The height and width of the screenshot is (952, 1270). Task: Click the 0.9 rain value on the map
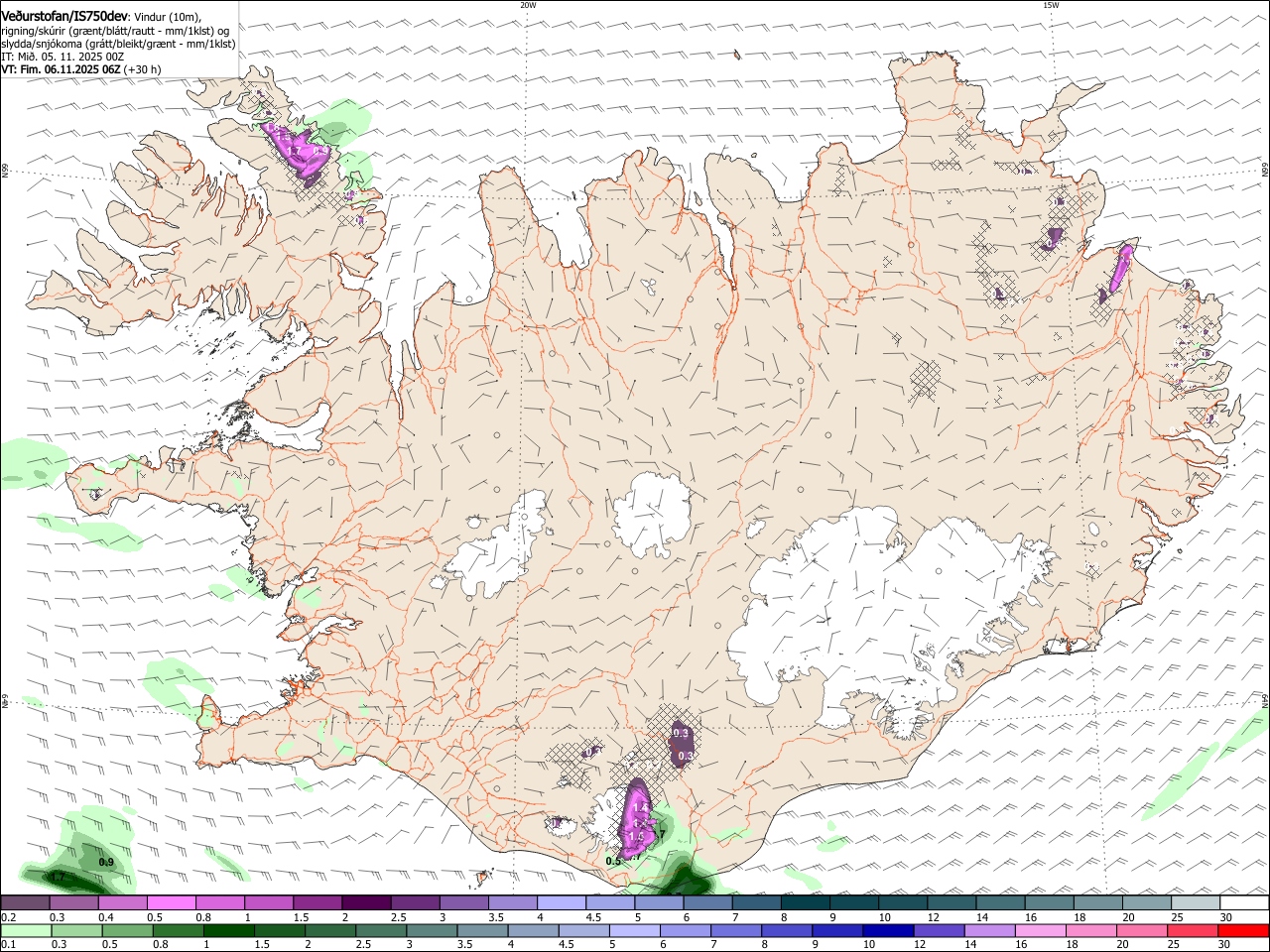[106, 862]
